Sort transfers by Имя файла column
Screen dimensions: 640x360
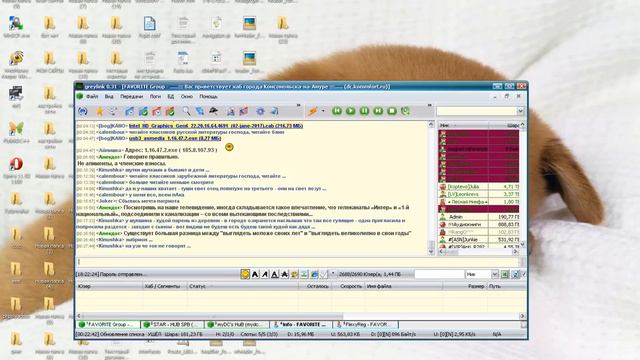tap(404, 286)
